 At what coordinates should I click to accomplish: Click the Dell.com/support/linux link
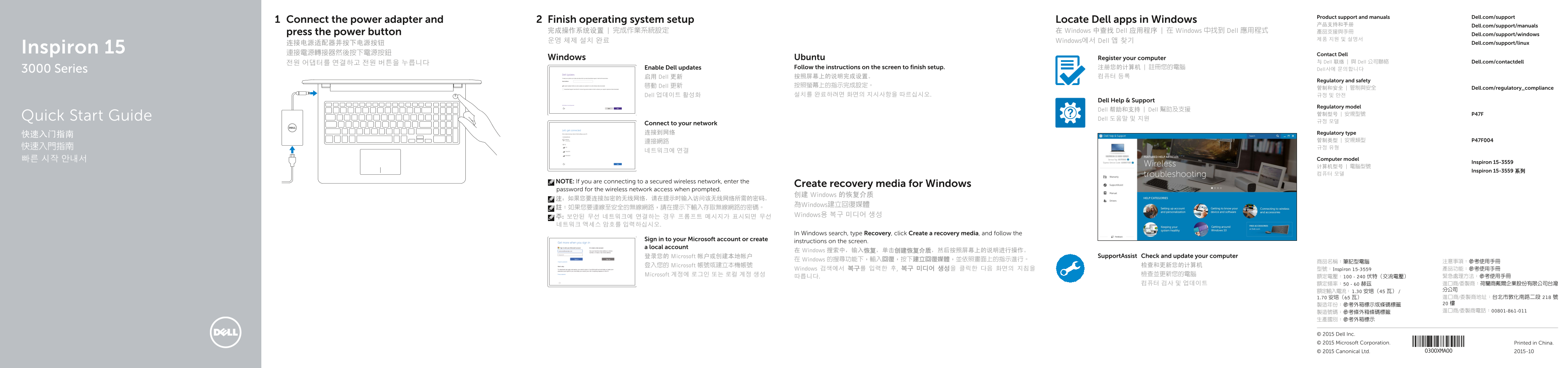pyautogui.click(x=1500, y=43)
